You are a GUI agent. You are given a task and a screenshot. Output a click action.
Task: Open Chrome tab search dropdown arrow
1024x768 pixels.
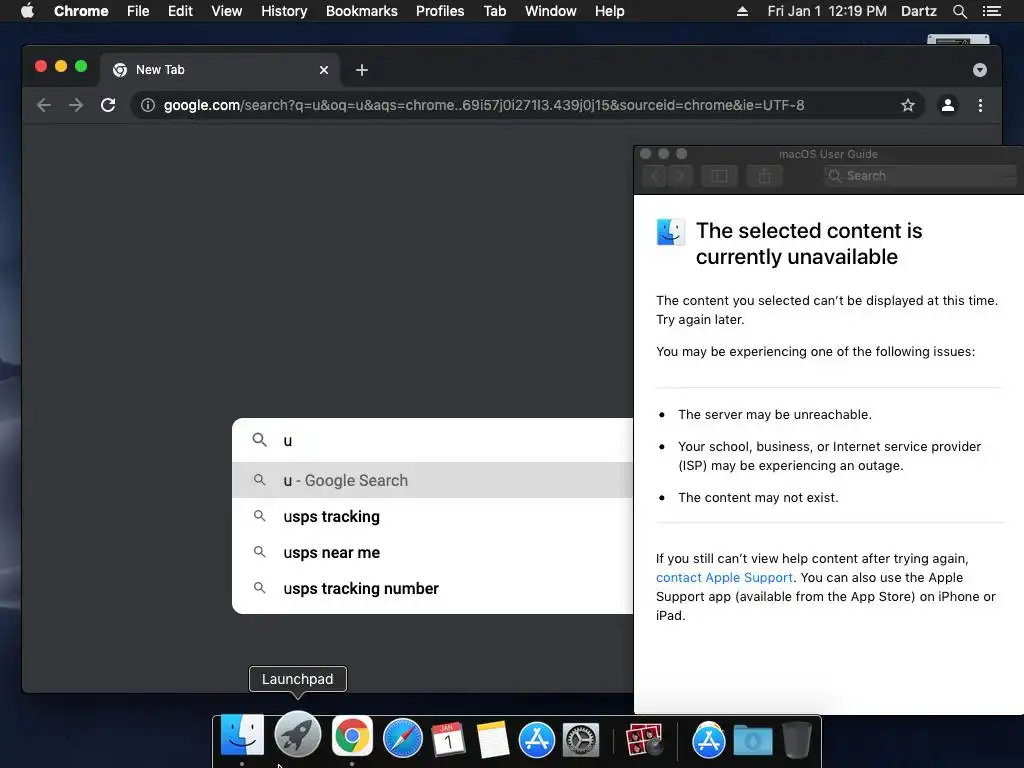980,70
